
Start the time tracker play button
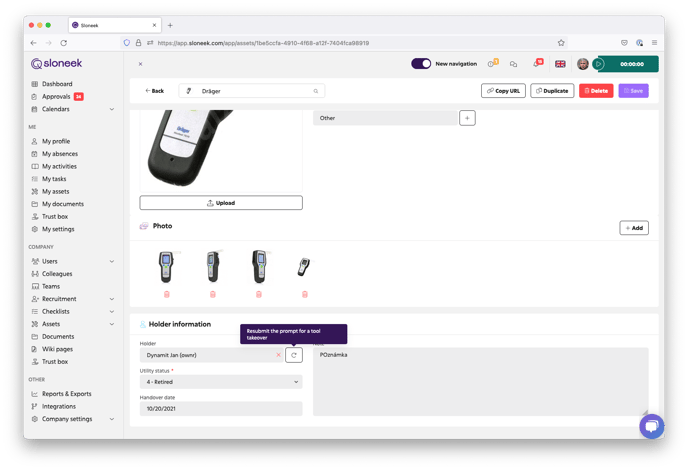tap(598, 64)
